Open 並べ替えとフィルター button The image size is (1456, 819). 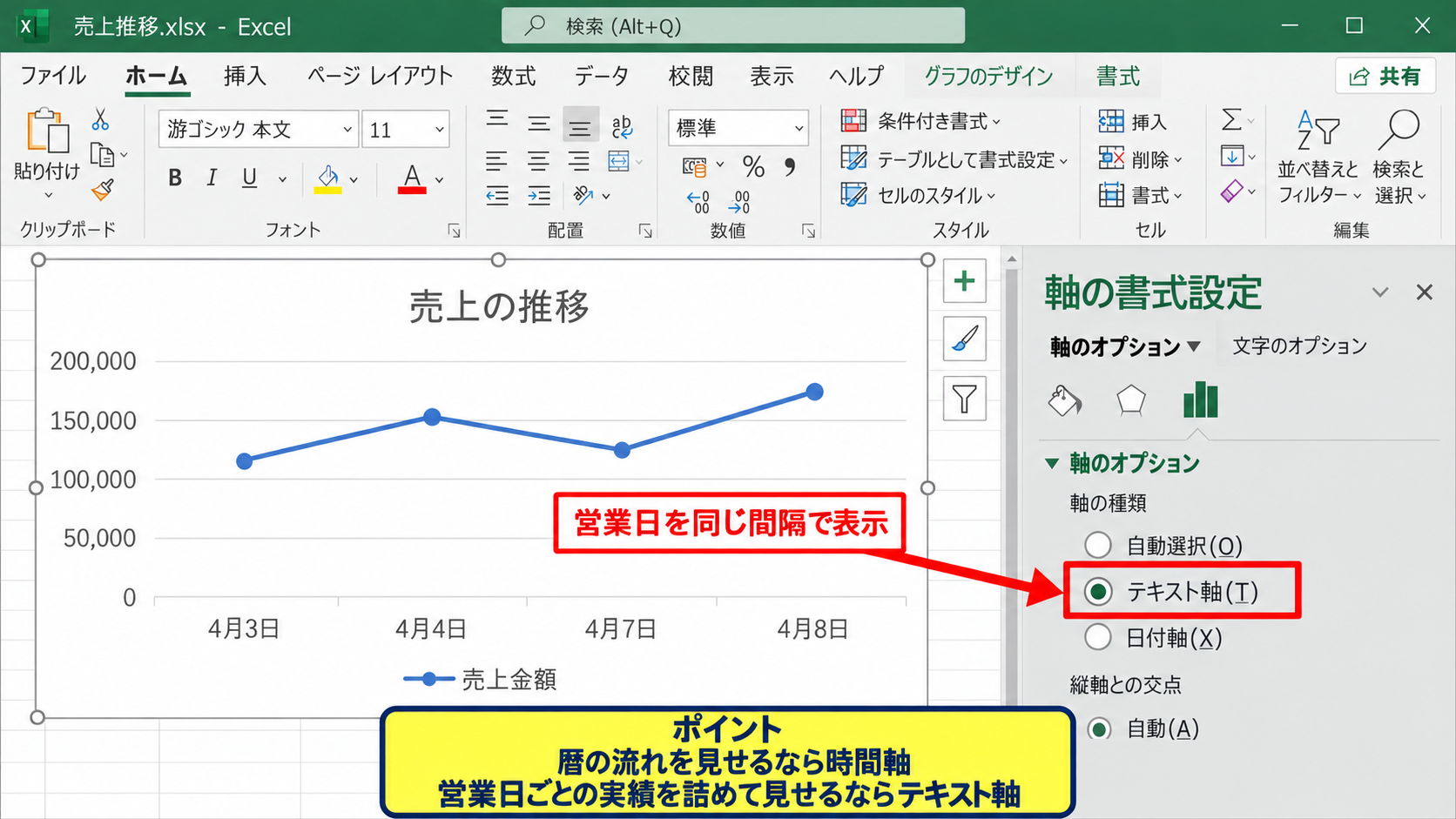1318,157
